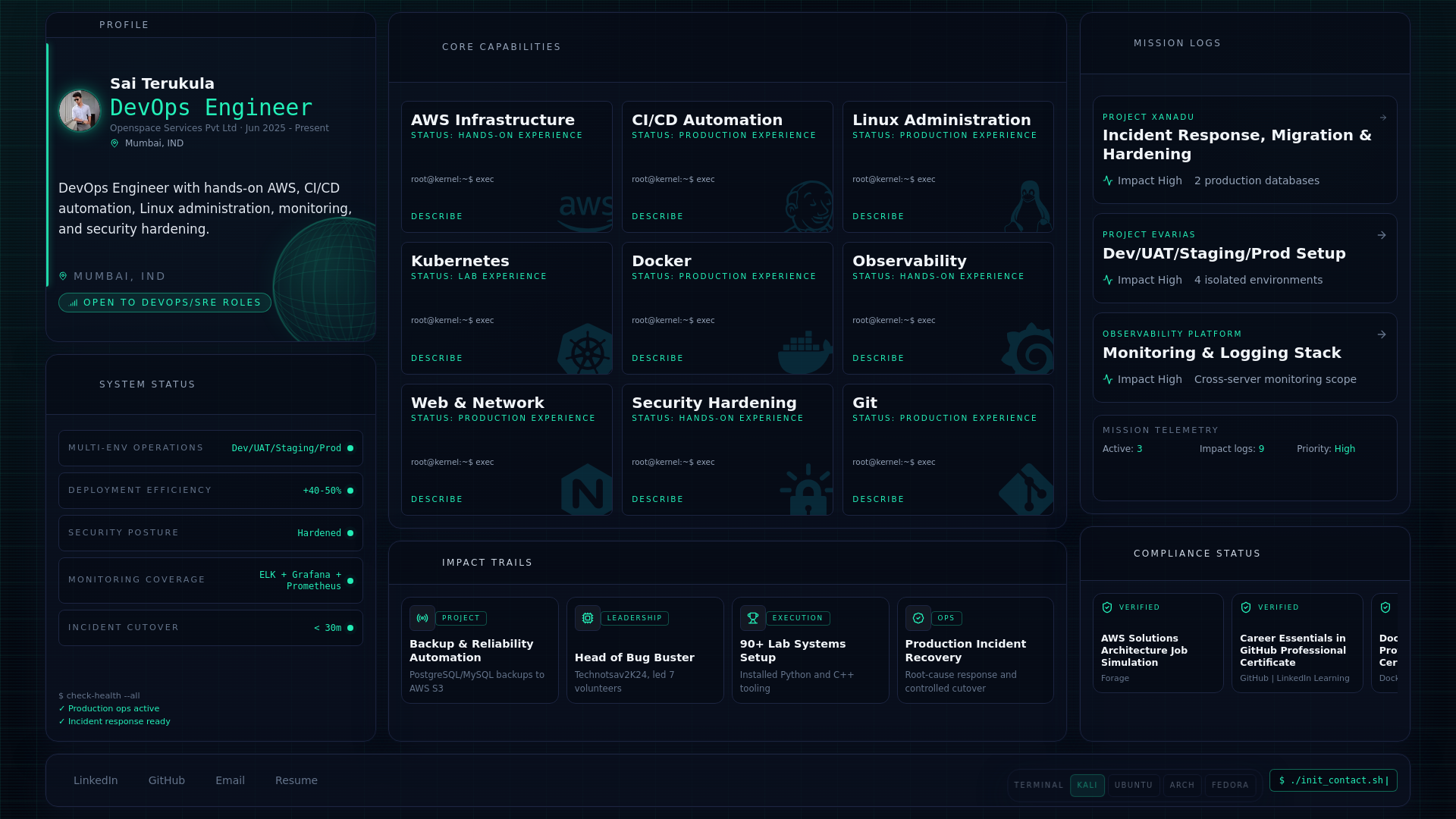Open the Dev/UAT/Staging/Prod Setup title
This screenshot has height=819, width=1456.
point(1224,254)
